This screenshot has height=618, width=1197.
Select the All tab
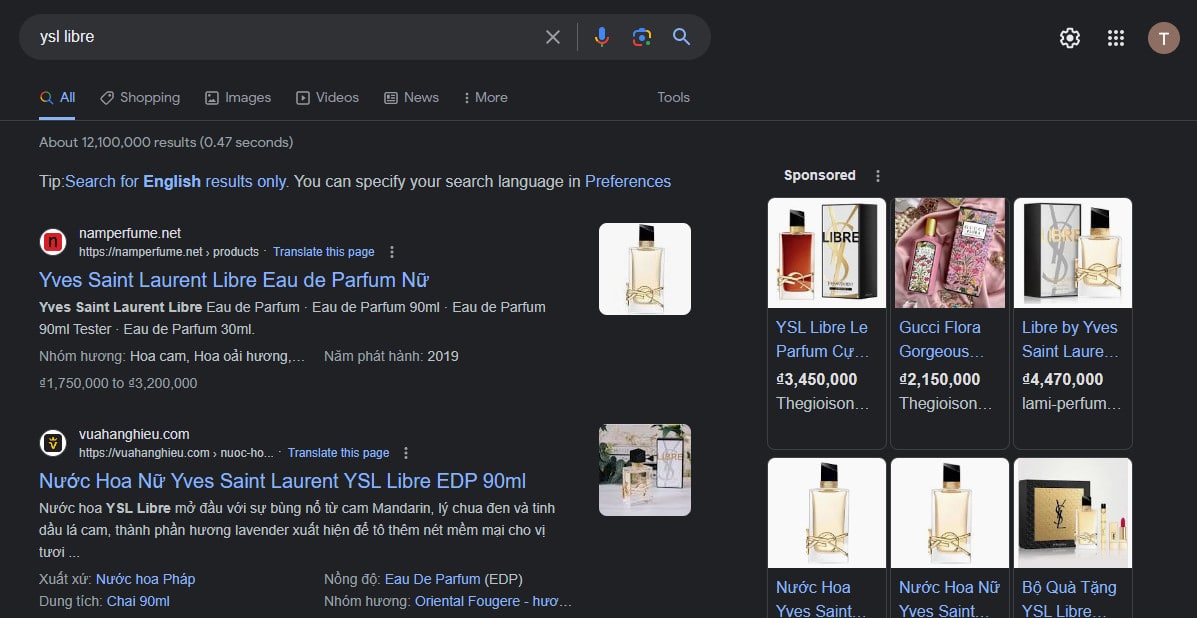click(x=57, y=98)
